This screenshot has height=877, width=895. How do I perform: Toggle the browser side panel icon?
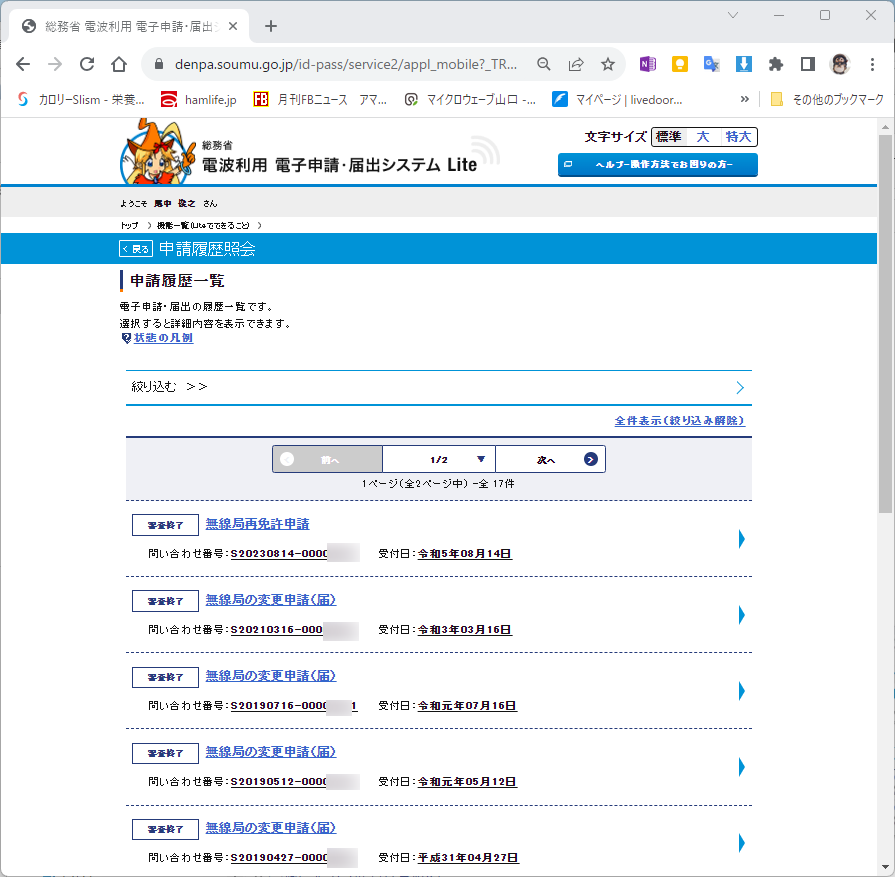click(x=808, y=64)
